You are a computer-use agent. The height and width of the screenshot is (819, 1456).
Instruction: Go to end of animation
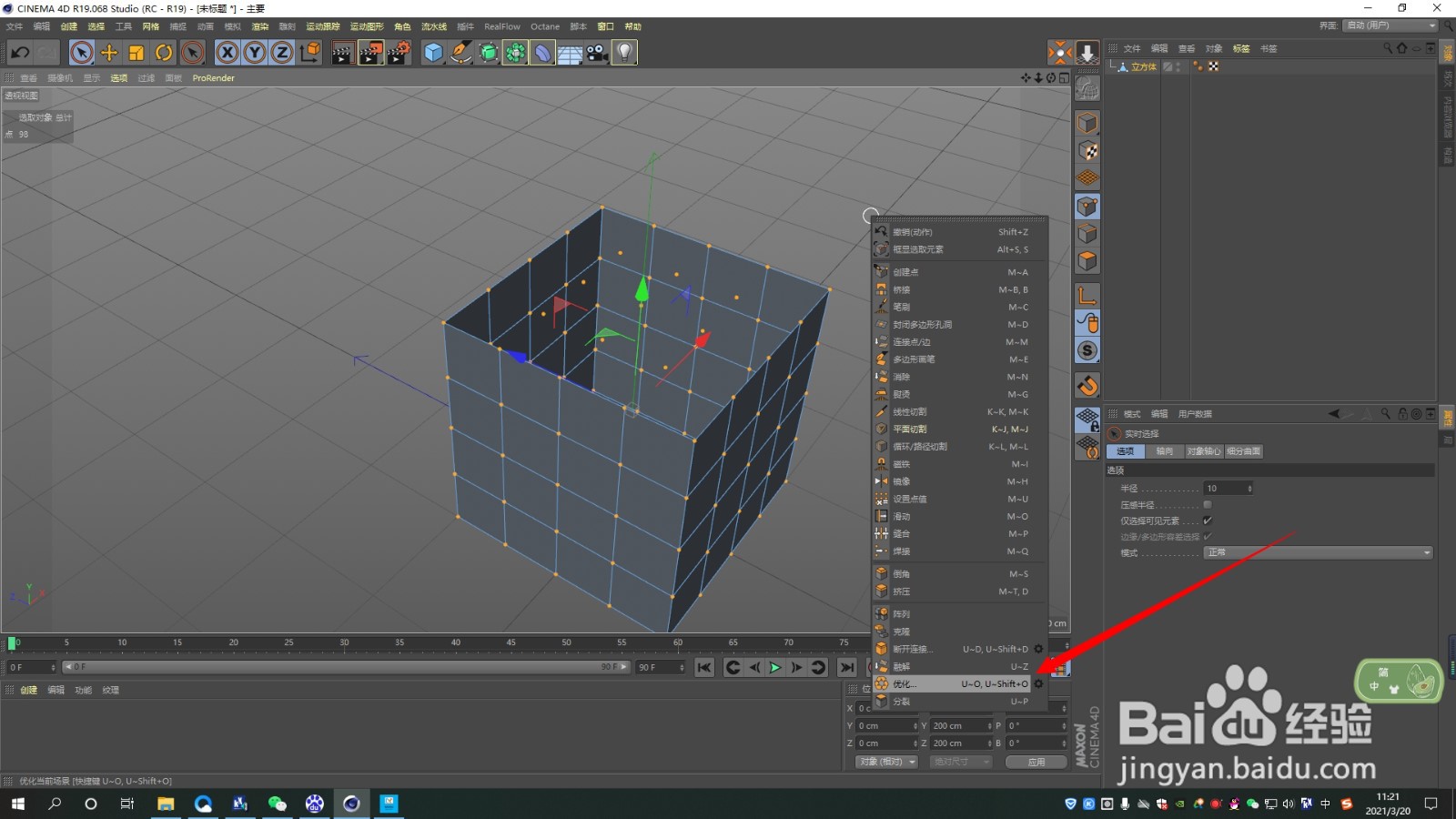[x=847, y=667]
